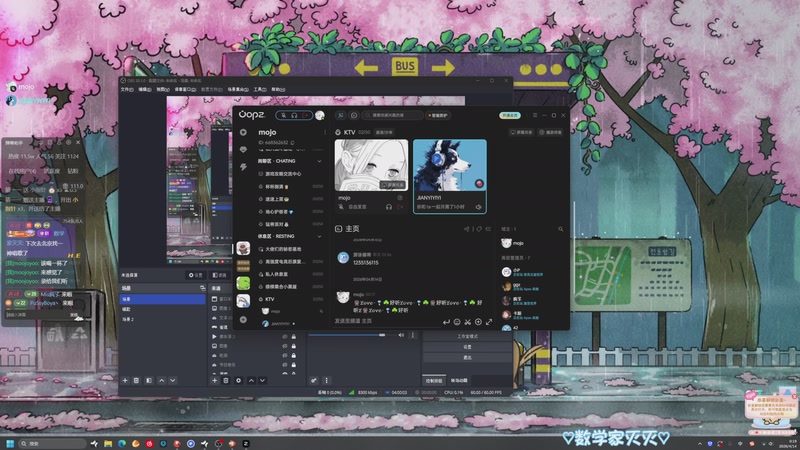Add a new source in OBS

tap(215, 381)
